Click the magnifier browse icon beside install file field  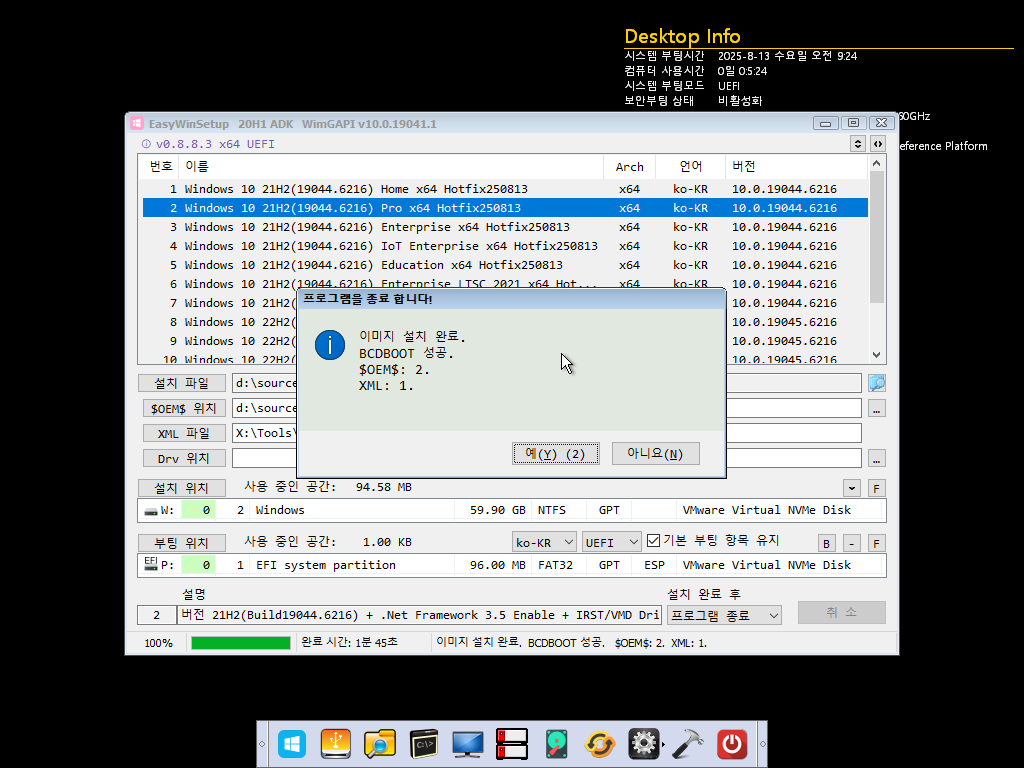876,383
